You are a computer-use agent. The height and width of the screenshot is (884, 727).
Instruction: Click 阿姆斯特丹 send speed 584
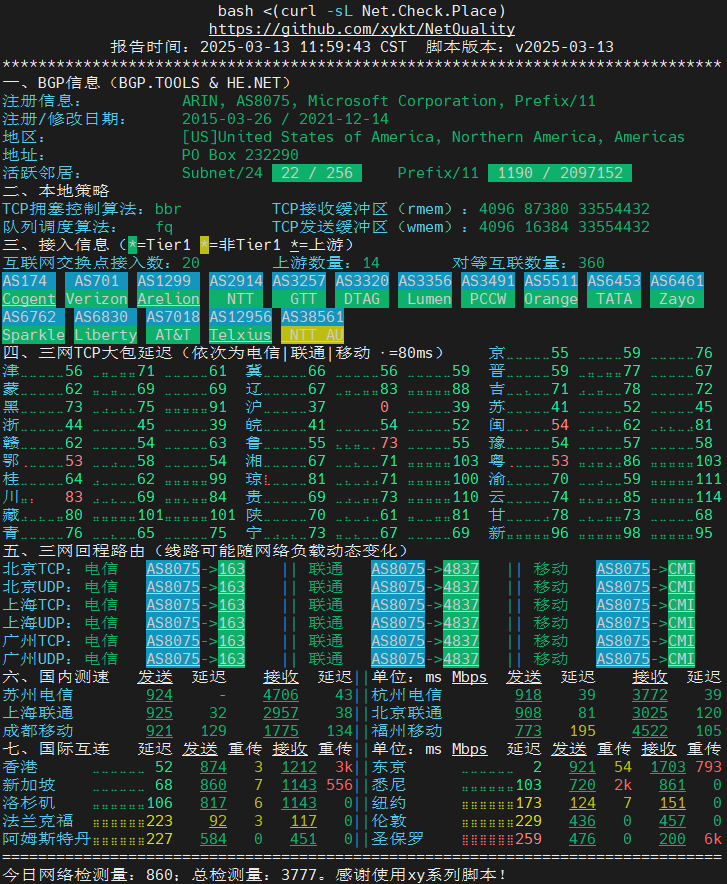click(x=214, y=839)
